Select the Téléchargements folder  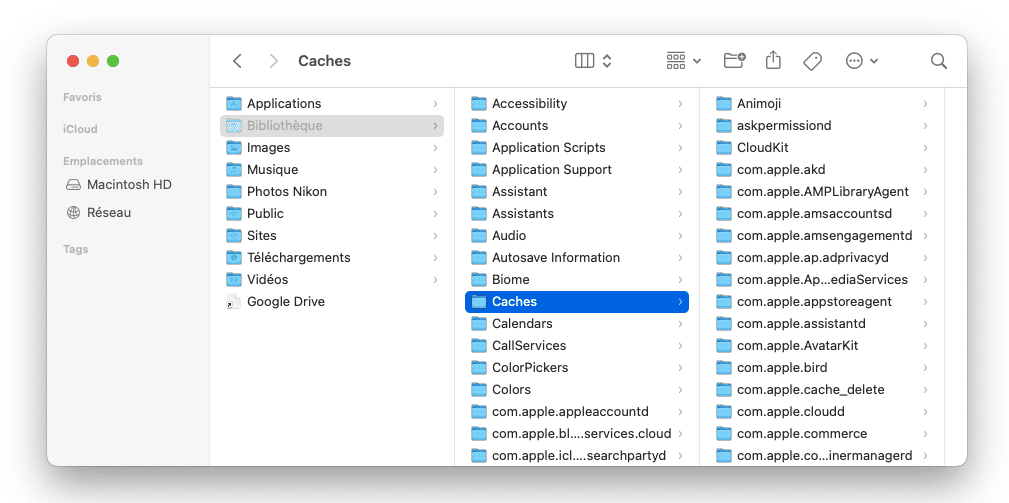coord(298,258)
